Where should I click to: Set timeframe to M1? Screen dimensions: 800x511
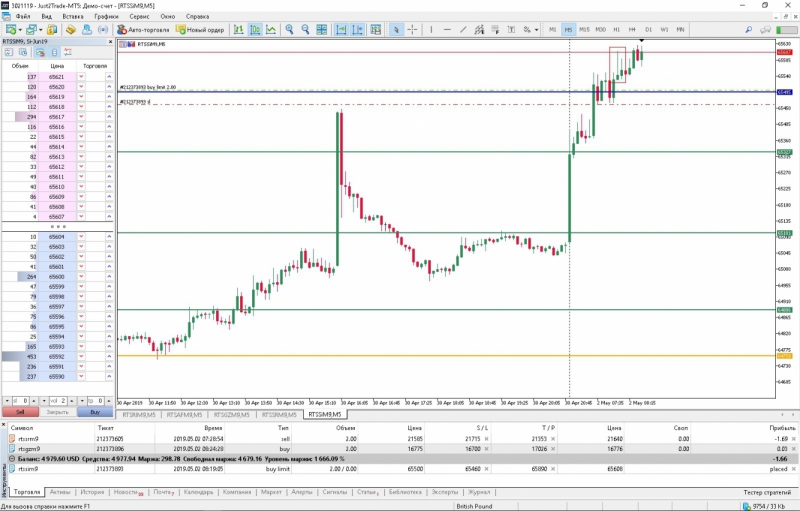553,30
